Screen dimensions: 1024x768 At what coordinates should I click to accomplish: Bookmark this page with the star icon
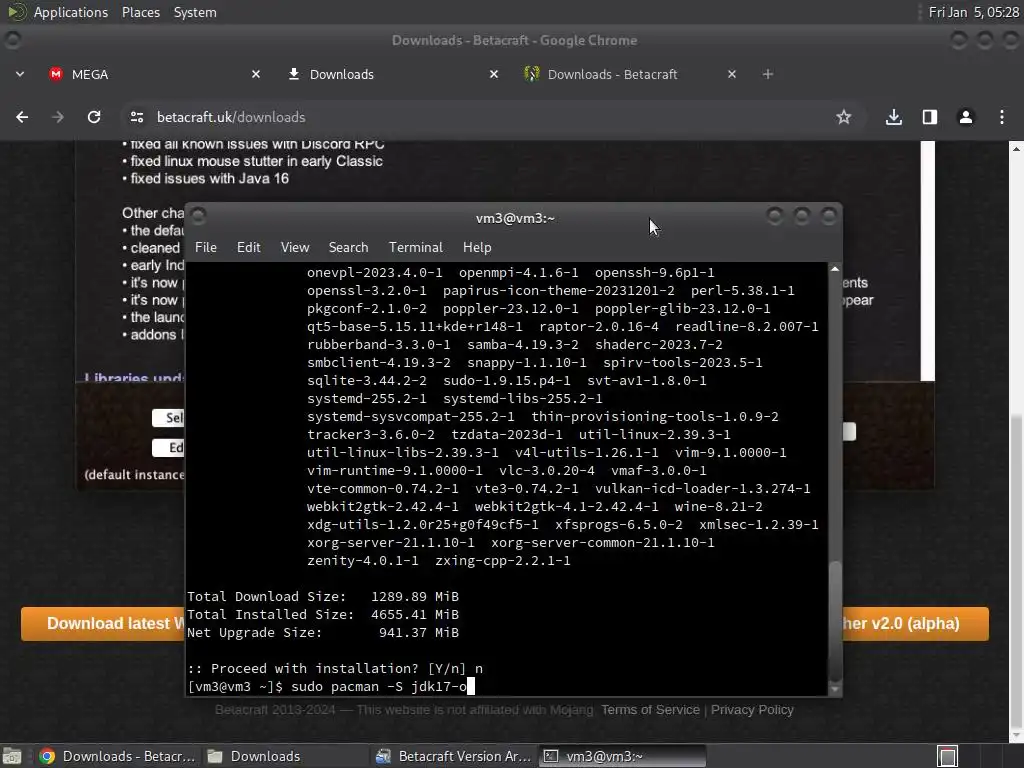tap(844, 117)
